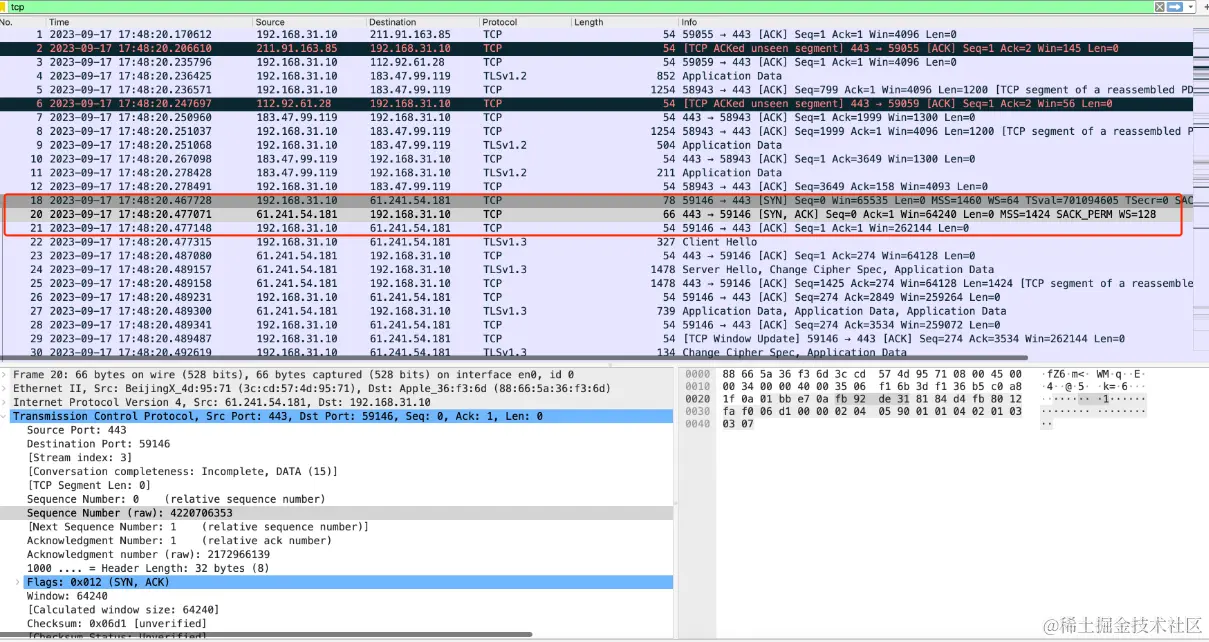Sort packets by the Time column
The height and width of the screenshot is (642, 1209).
(149, 22)
